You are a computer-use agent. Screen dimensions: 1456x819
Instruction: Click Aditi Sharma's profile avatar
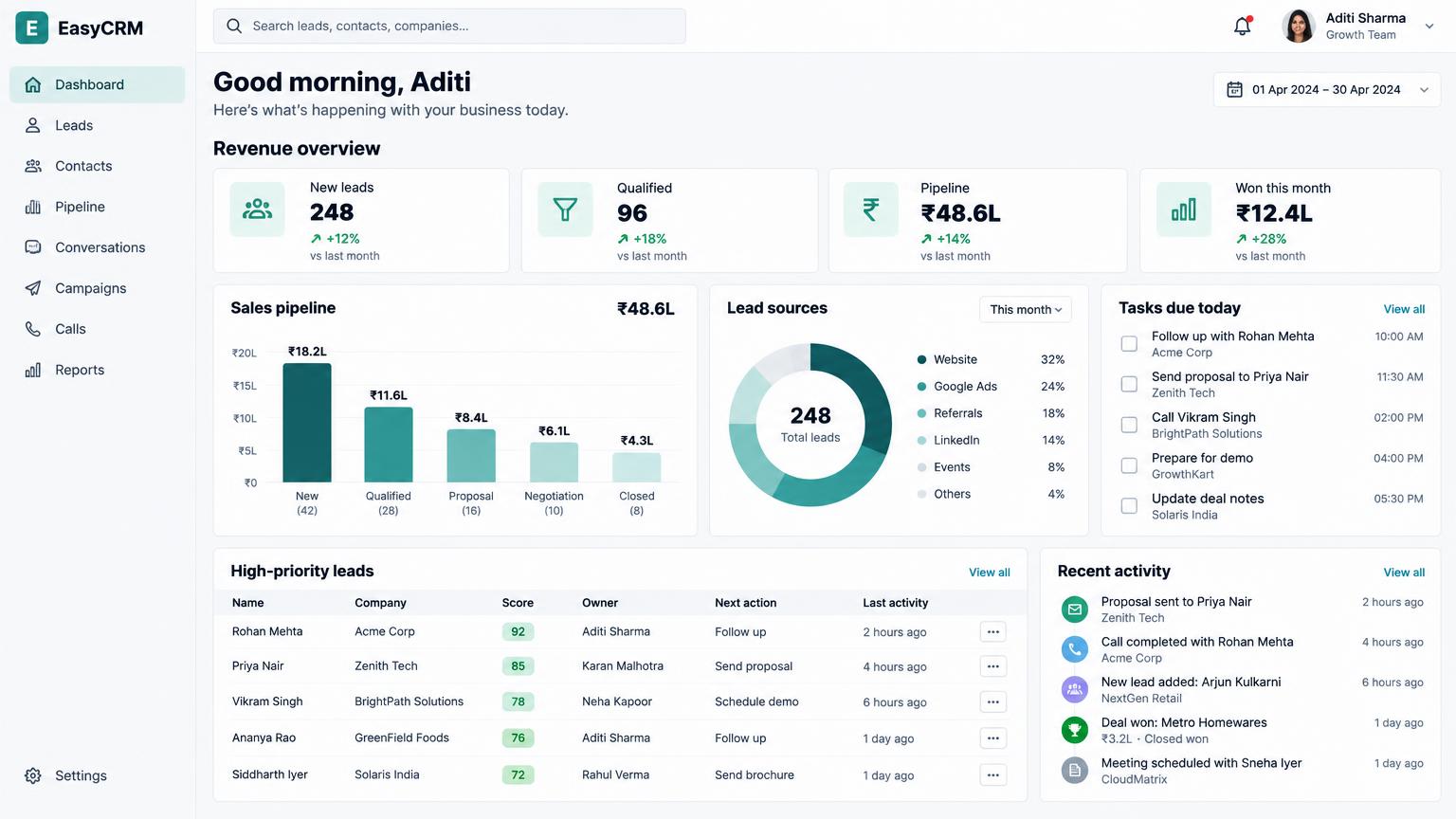pyautogui.click(x=1299, y=27)
